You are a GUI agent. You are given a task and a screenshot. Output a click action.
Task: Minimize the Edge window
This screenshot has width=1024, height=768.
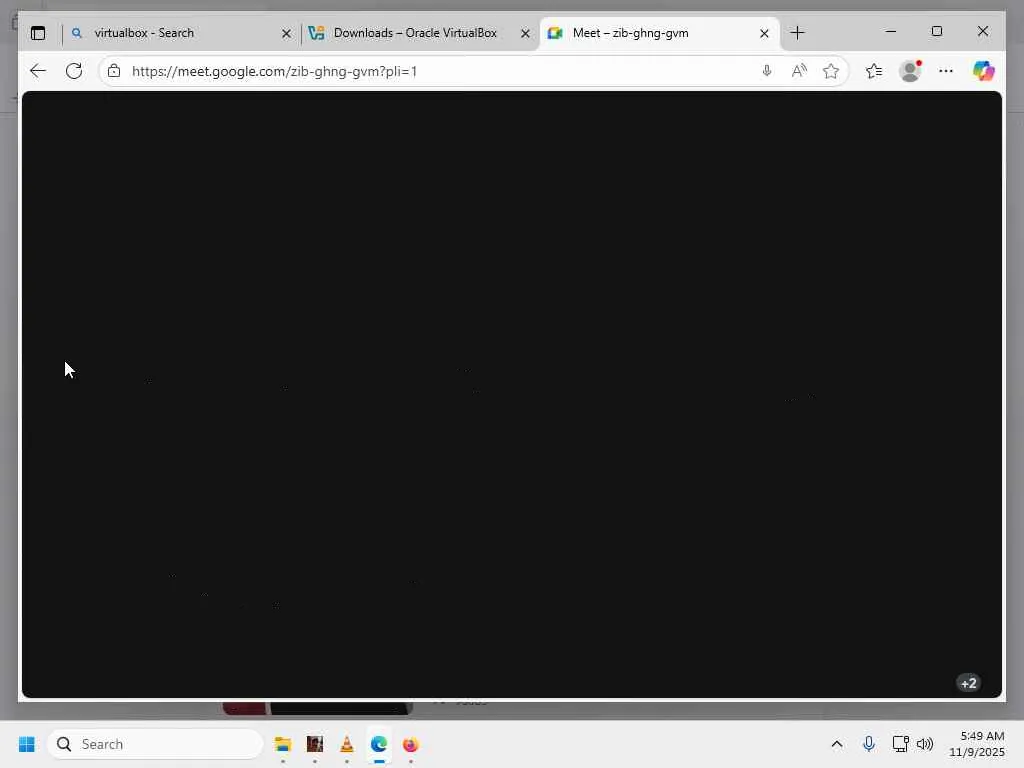(891, 31)
